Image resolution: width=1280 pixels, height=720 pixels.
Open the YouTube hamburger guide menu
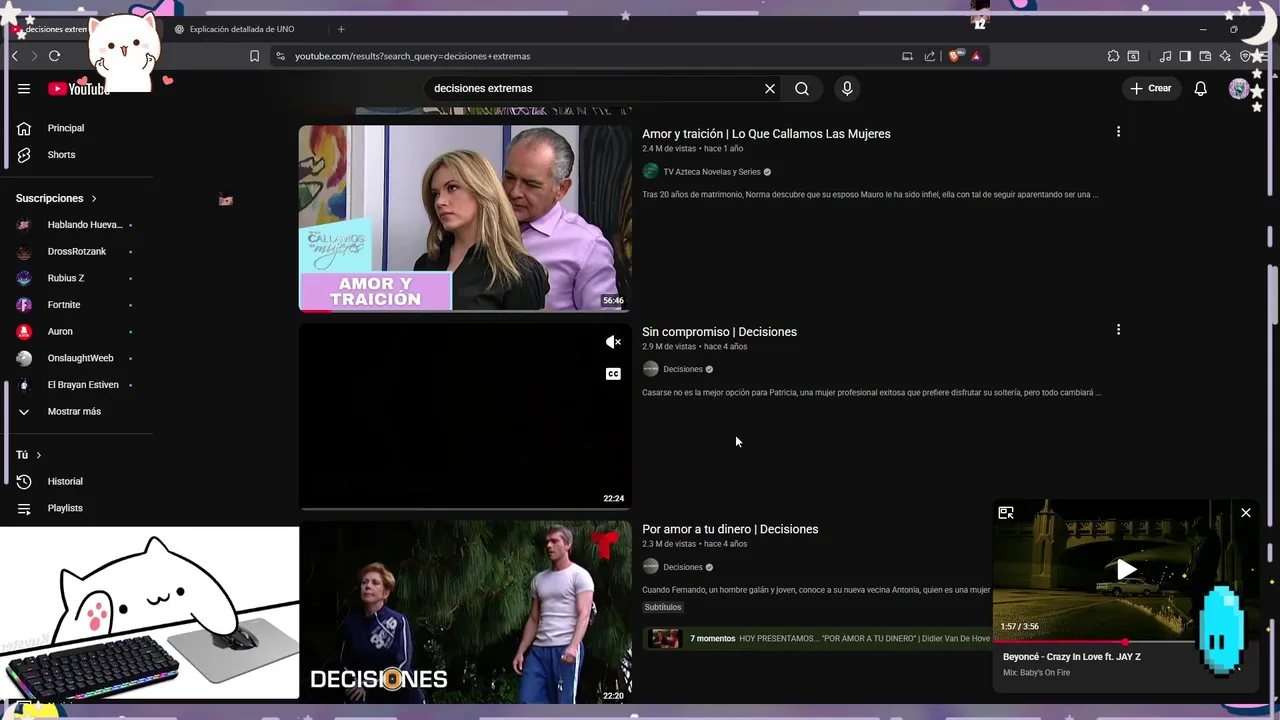[x=24, y=88]
